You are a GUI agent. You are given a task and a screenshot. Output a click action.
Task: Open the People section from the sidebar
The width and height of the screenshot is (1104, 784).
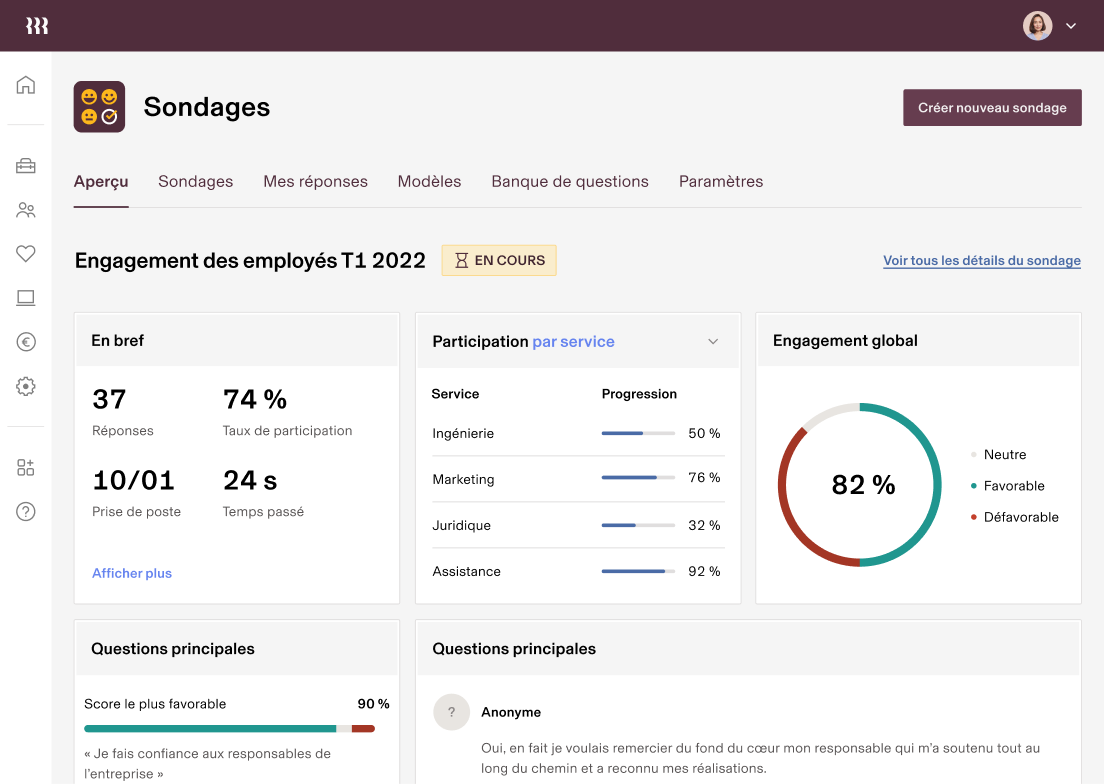pyautogui.click(x=26, y=210)
